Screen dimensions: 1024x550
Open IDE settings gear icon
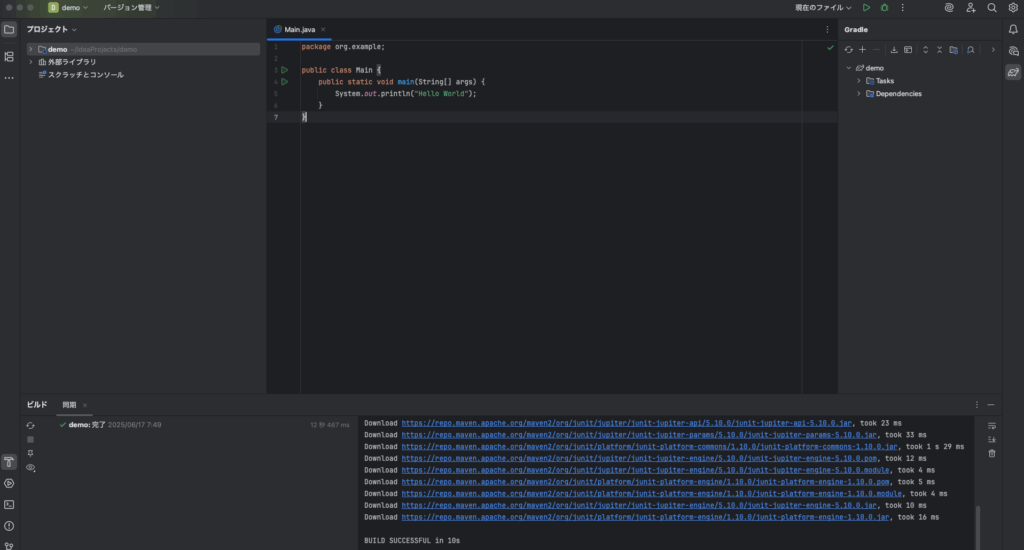coord(1013,8)
